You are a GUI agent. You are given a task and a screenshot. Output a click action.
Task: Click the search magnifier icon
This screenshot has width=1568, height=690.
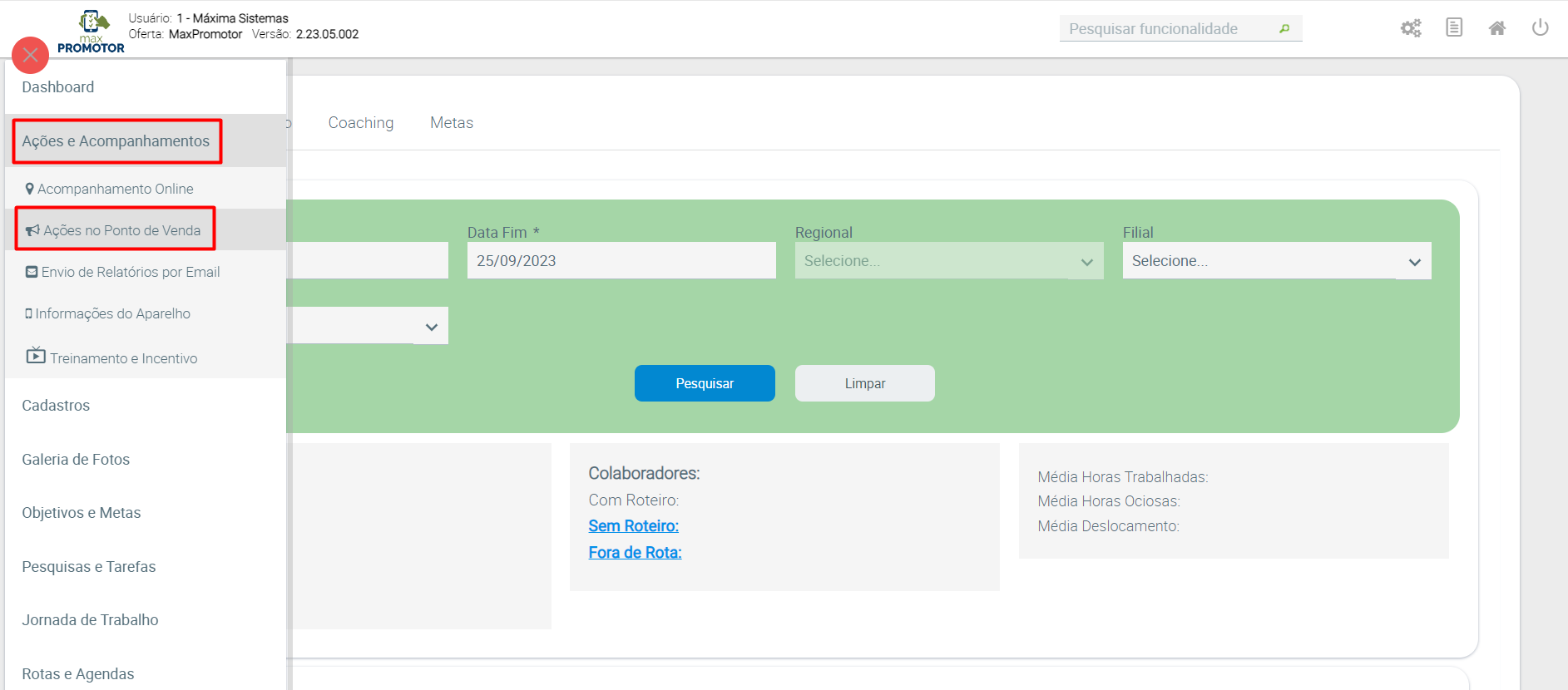pyautogui.click(x=1284, y=29)
